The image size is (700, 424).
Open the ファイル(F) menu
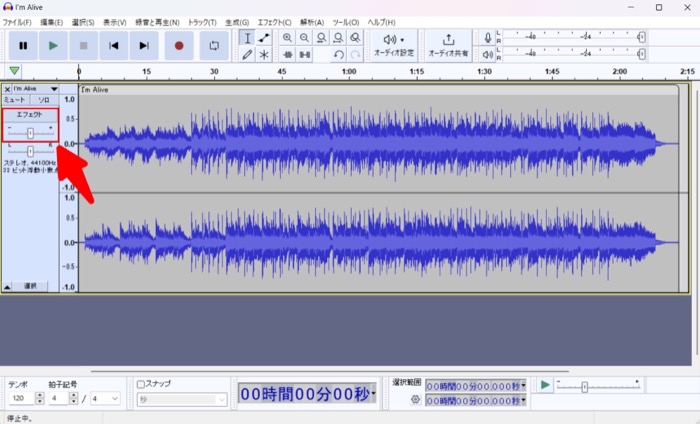tap(17, 22)
